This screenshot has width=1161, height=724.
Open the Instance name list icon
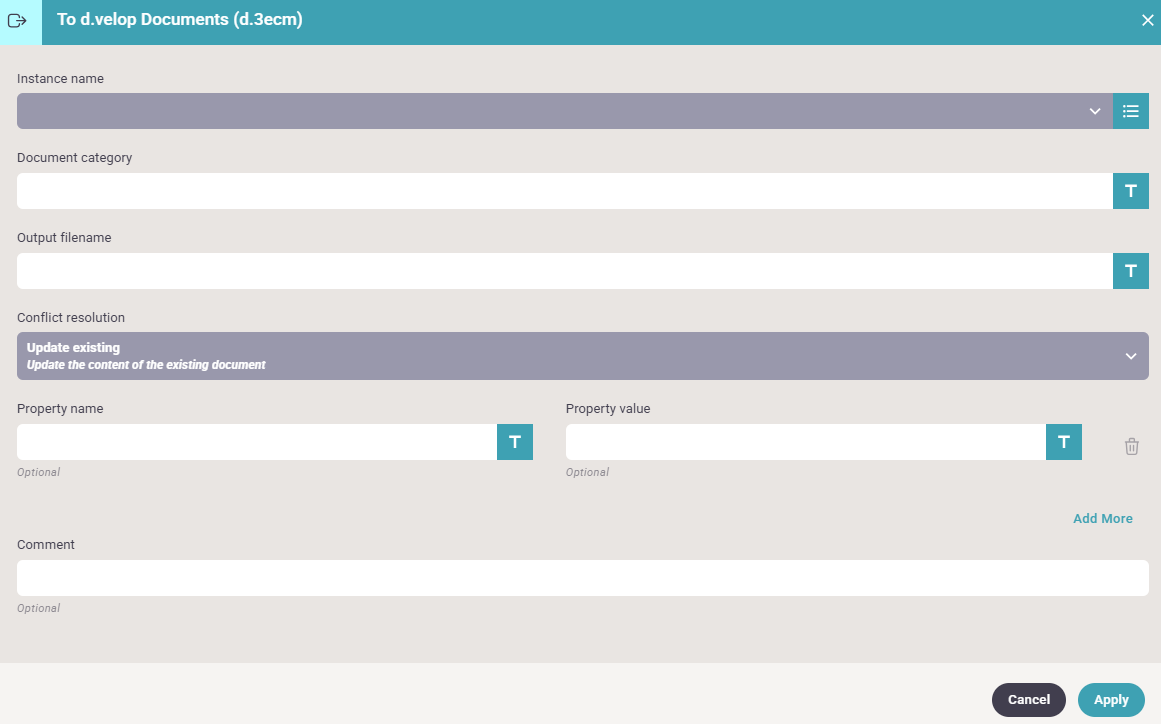pyautogui.click(x=1131, y=111)
